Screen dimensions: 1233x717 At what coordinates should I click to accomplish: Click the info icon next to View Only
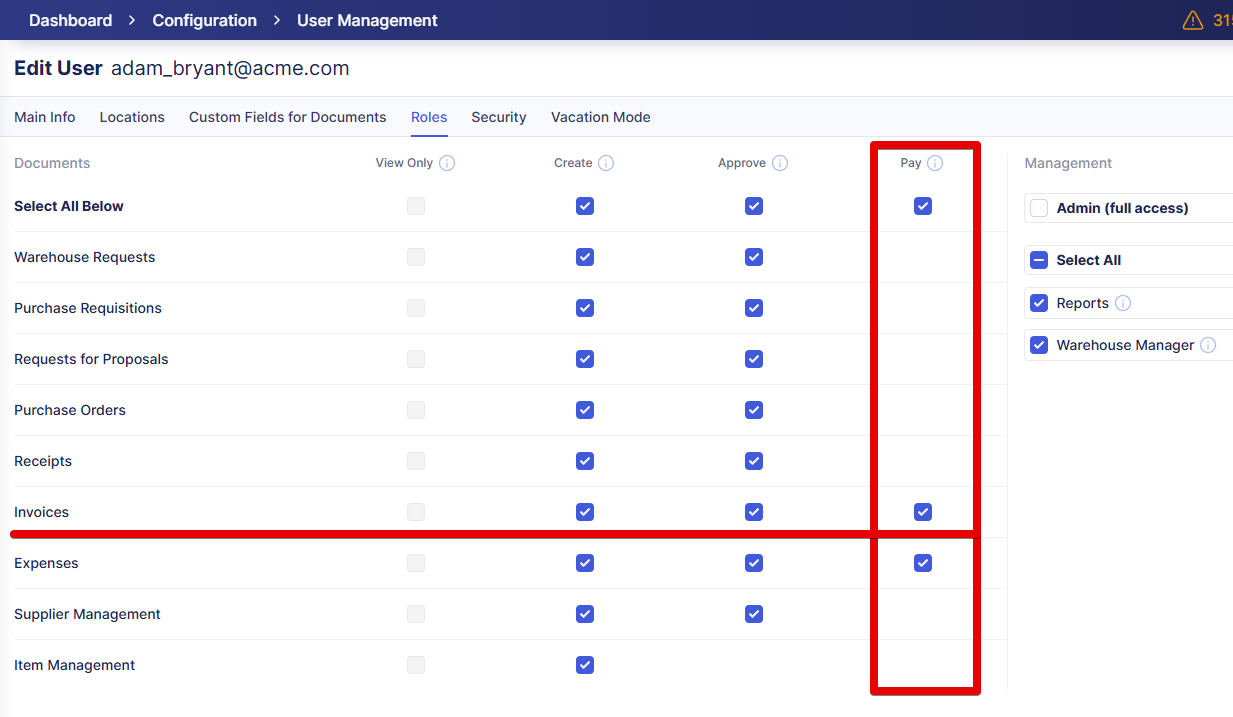pos(447,163)
